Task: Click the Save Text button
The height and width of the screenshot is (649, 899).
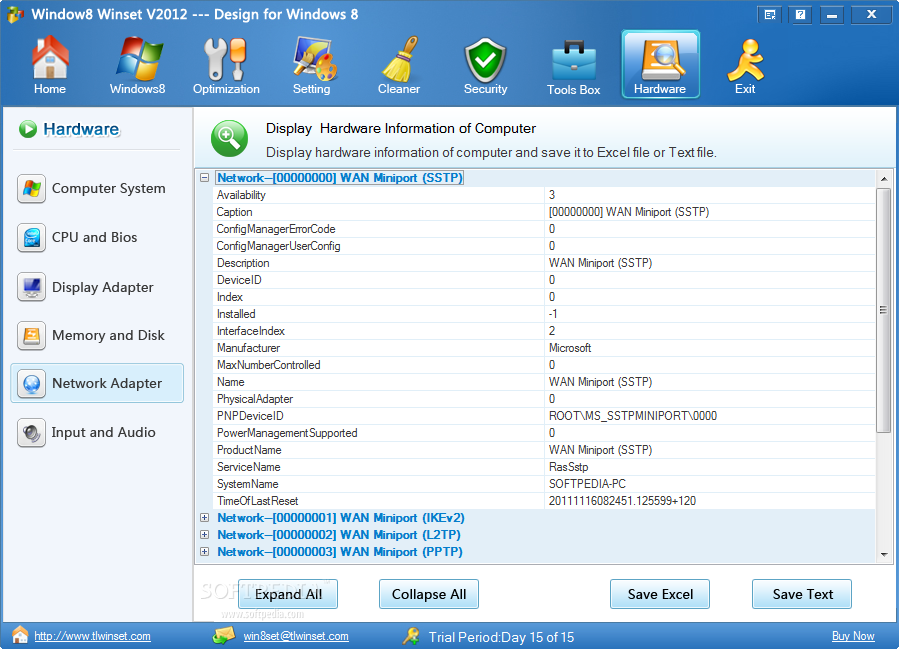Action: click(802, 594)
